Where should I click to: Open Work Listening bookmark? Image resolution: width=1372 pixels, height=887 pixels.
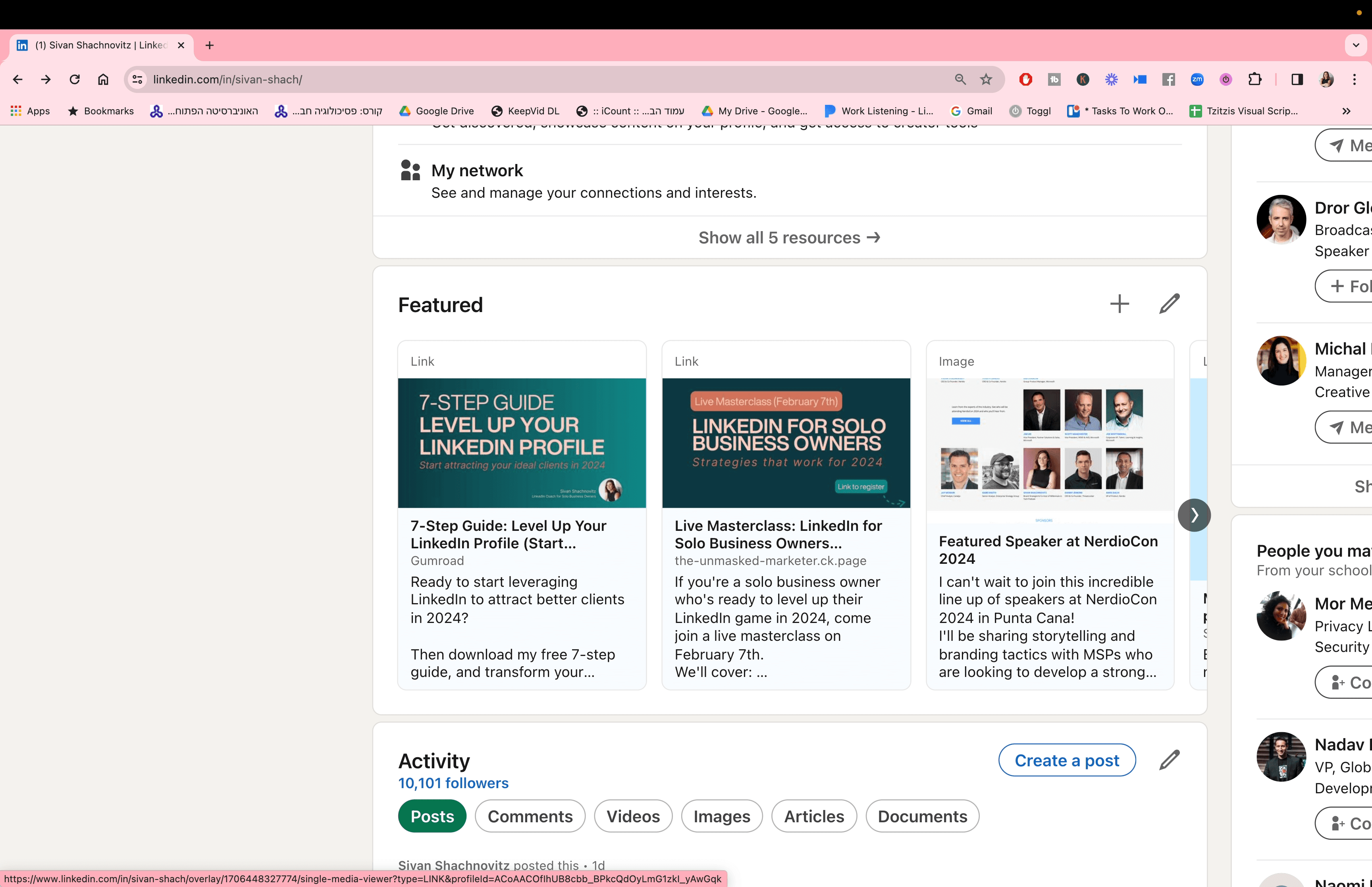pyautogui.click(x=879, y=111)
